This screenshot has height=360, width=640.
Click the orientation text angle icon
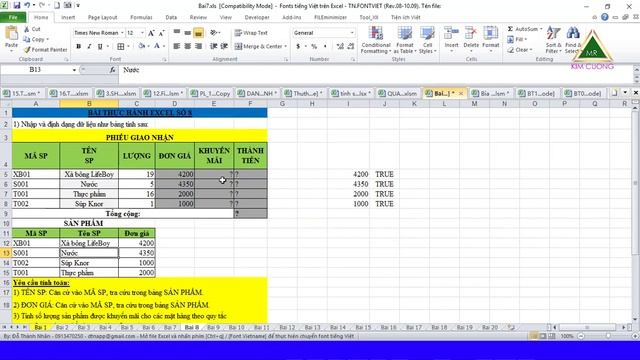coord(213,33)
